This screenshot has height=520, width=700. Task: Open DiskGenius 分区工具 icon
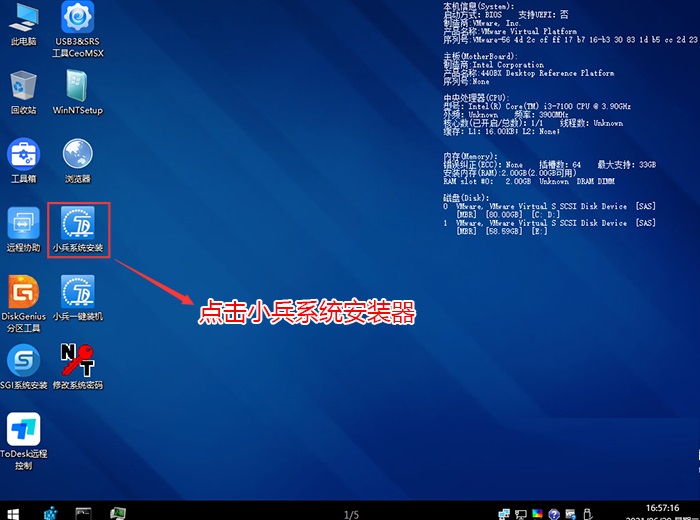tap(23, 304)
